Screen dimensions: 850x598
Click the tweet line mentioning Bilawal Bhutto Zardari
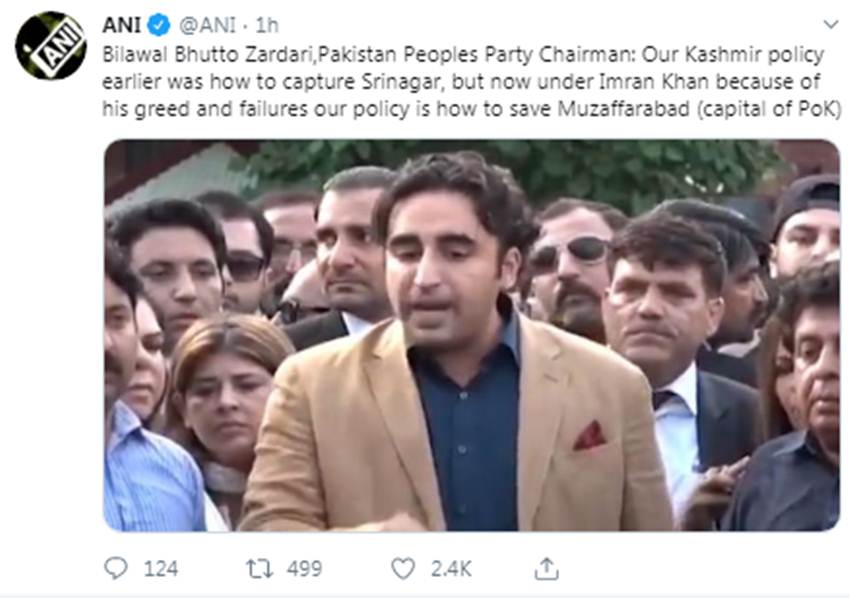[x=463, y=55]
